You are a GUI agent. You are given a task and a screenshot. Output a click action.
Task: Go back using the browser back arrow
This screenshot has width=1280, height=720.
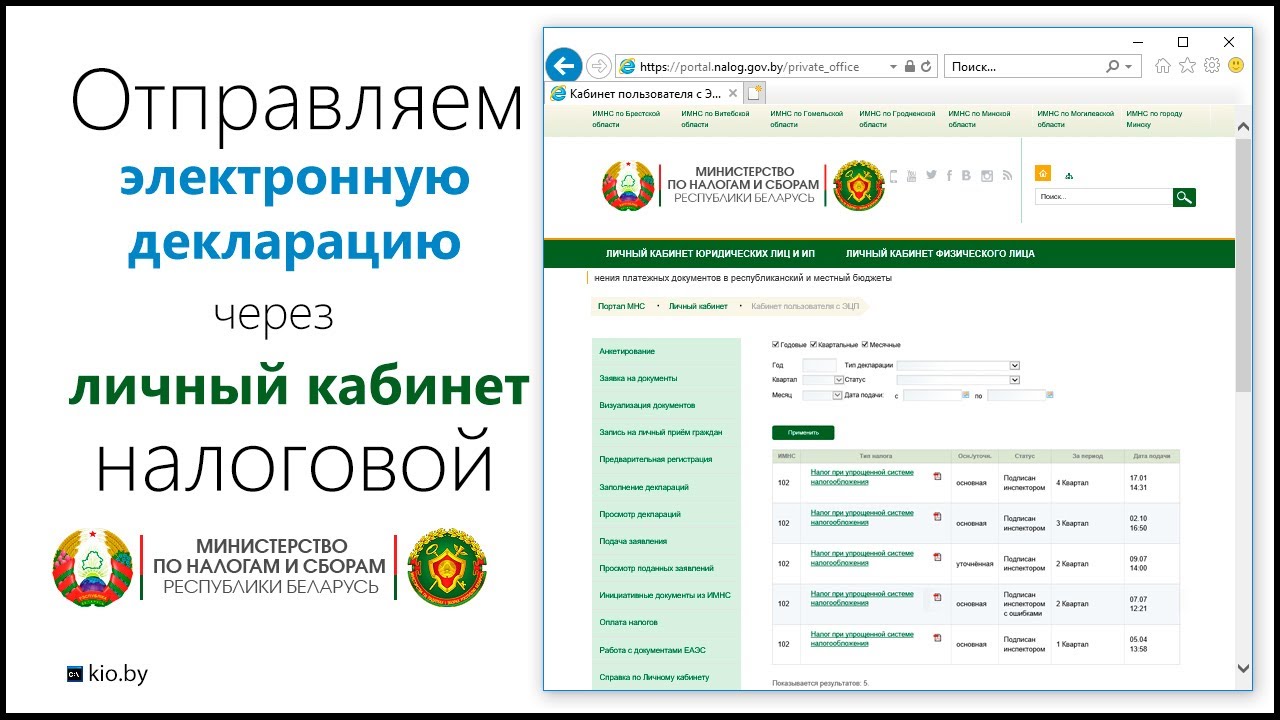pyautogui.click(x=564, y=67)
